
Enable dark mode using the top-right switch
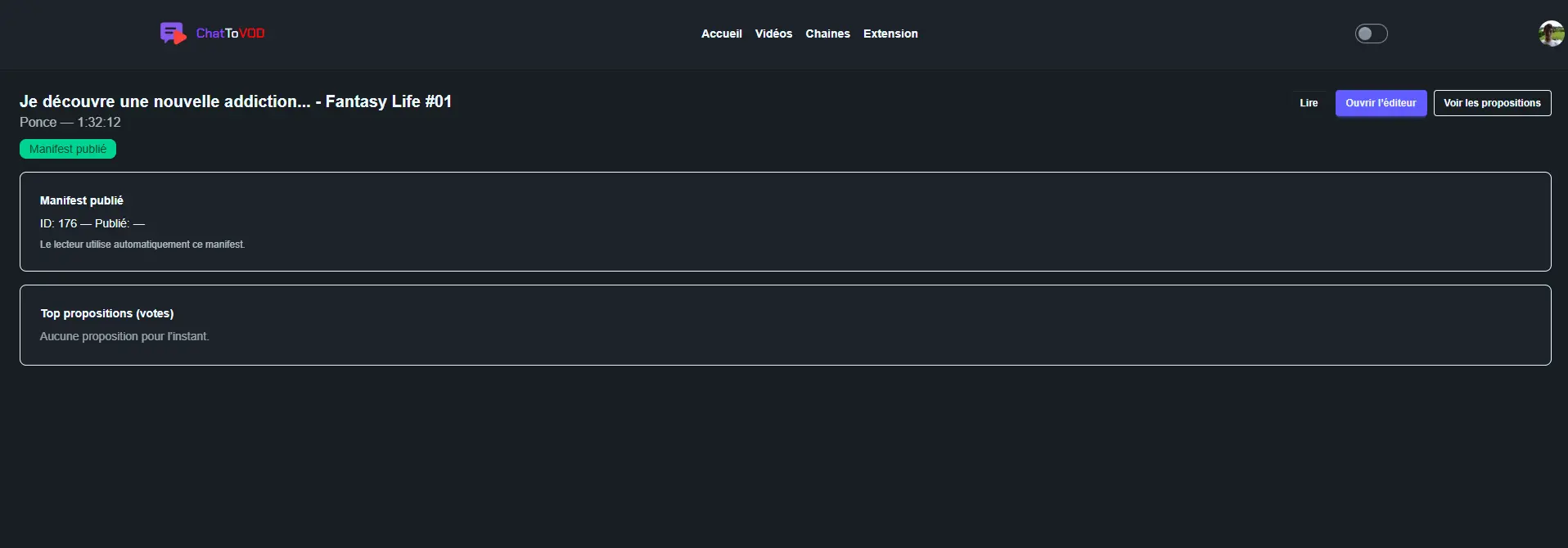(x=1370, y=34)
